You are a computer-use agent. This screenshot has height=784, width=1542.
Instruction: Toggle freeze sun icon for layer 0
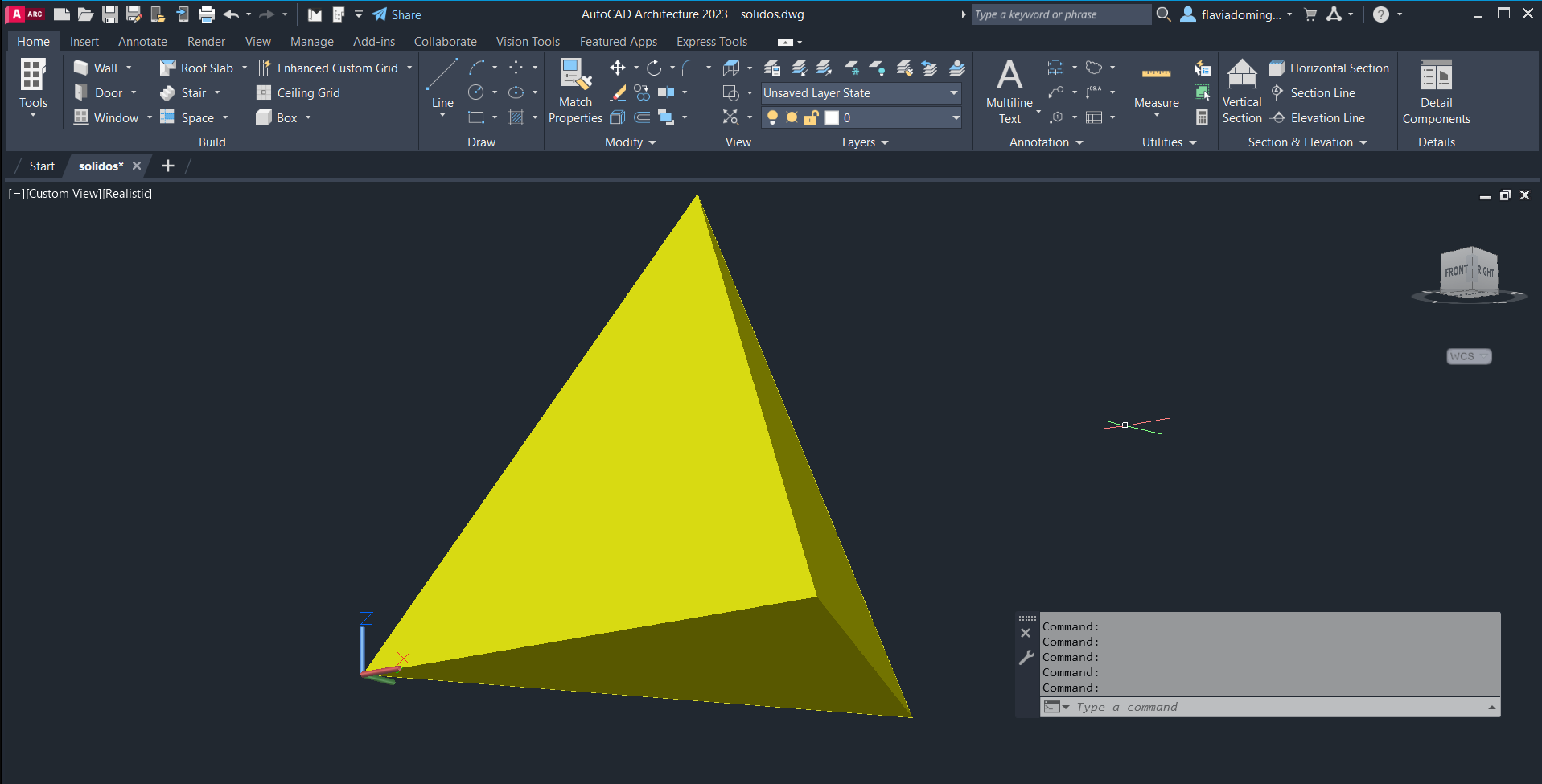coord(792,118)
